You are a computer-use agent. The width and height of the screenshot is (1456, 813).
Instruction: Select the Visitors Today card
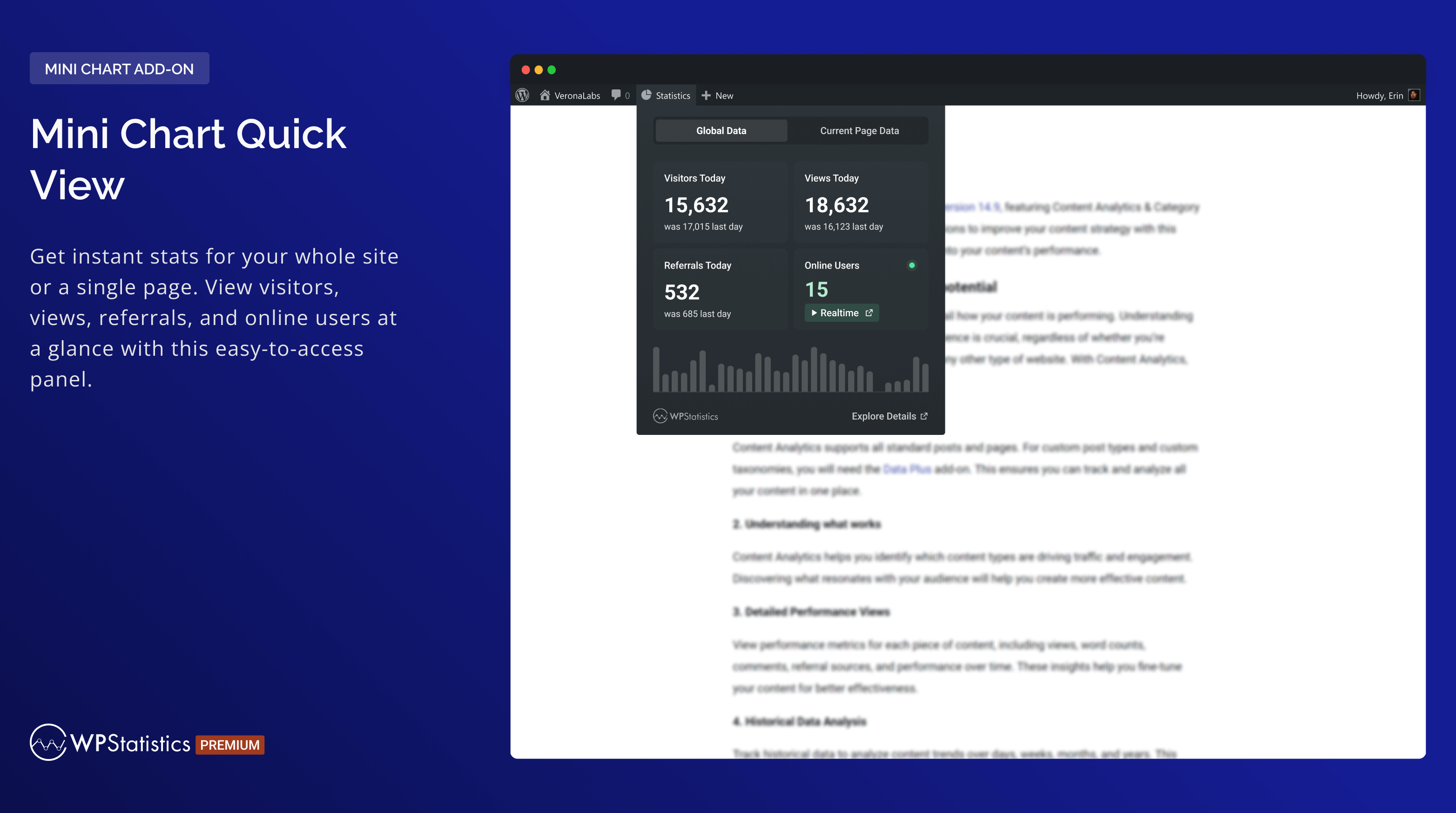pos(720,203)
